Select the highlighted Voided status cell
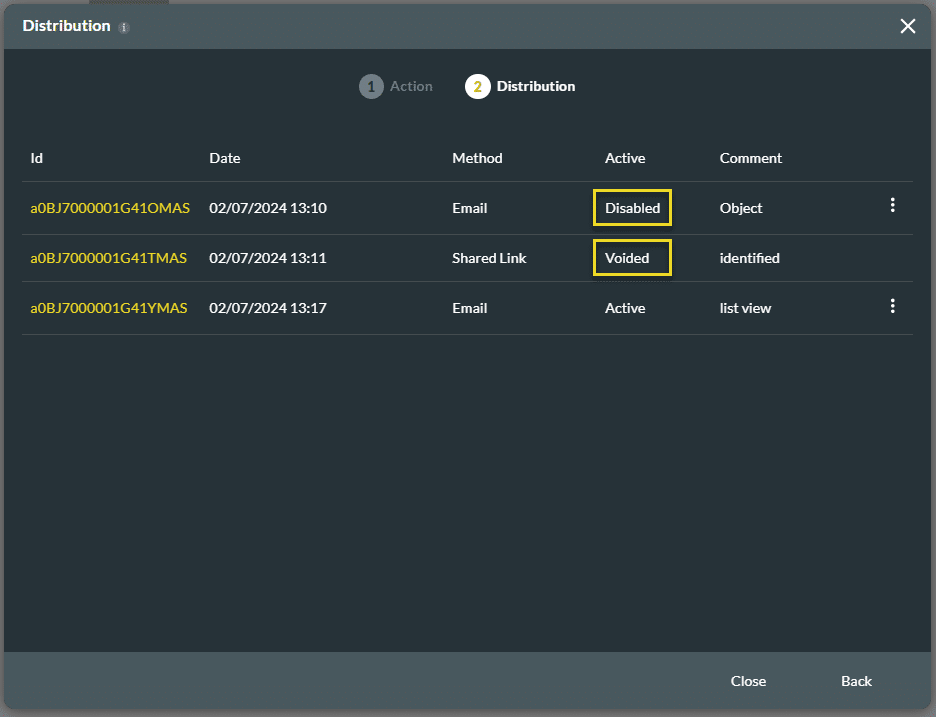936x717 pixels. (x=632, y=258)
